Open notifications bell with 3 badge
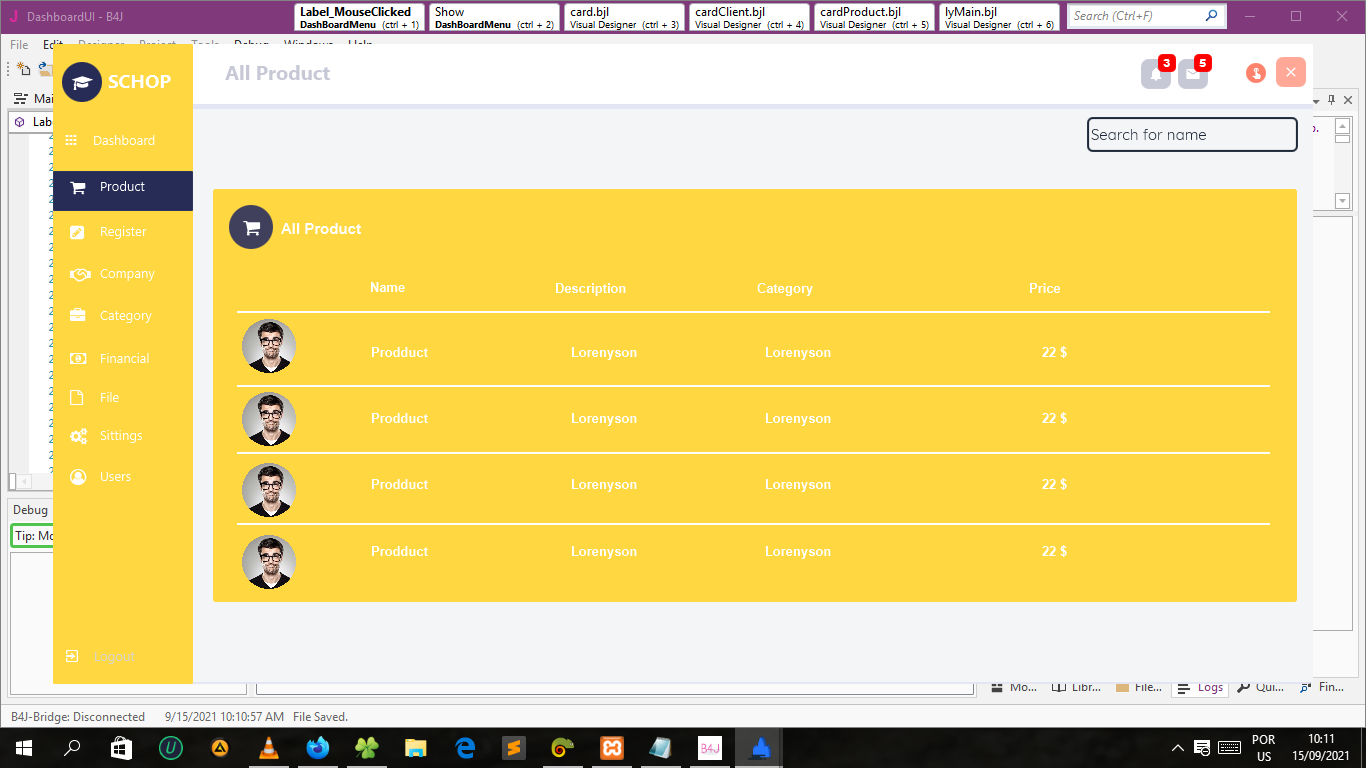The width and height of the screenshot is (1366, 768). (x=1156, y=73)
